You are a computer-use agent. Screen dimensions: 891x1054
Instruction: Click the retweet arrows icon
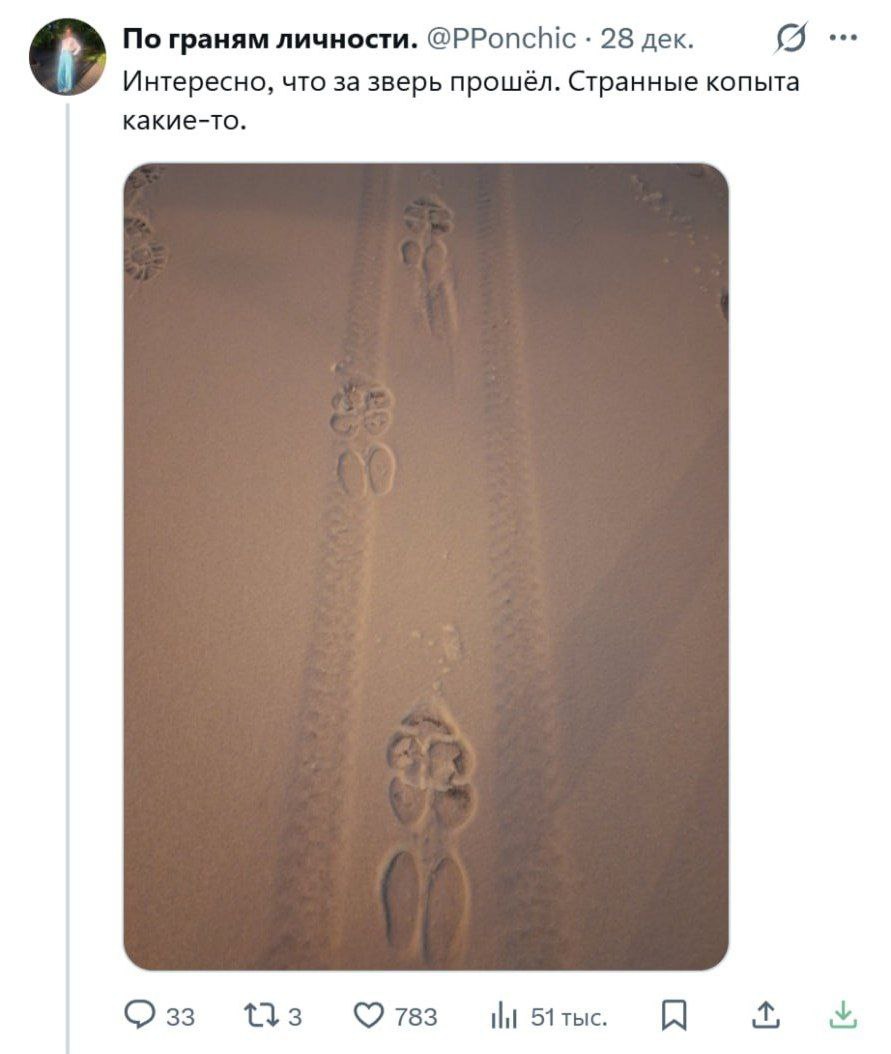click(261, 1015)
